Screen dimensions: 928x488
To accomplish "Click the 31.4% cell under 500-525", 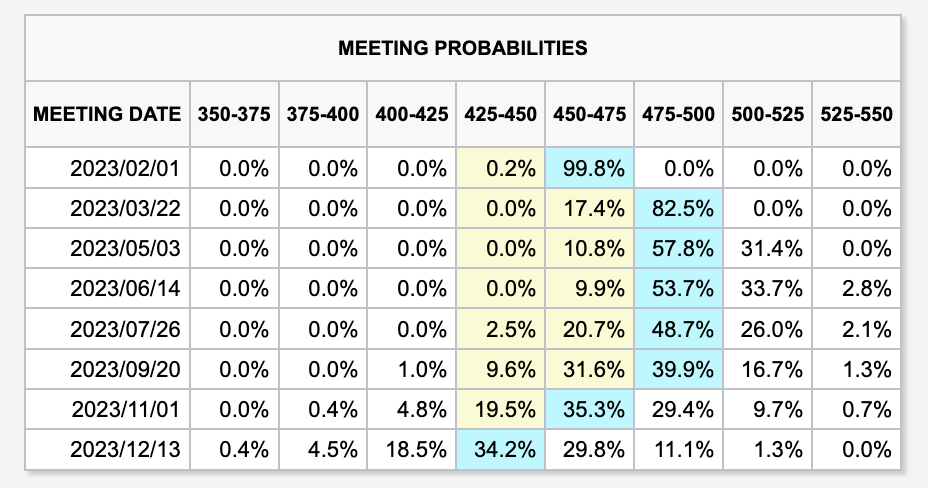I will 767,249.
